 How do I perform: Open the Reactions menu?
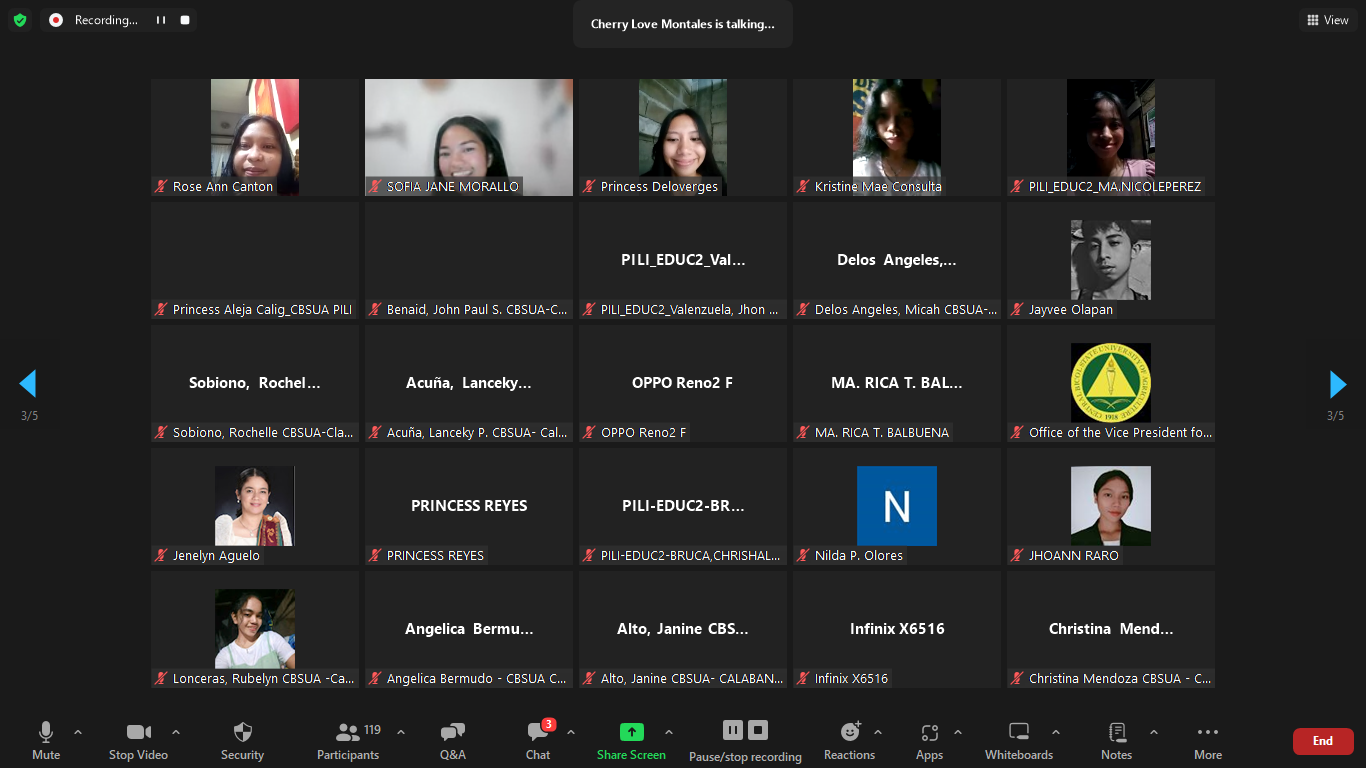point(849,740)
